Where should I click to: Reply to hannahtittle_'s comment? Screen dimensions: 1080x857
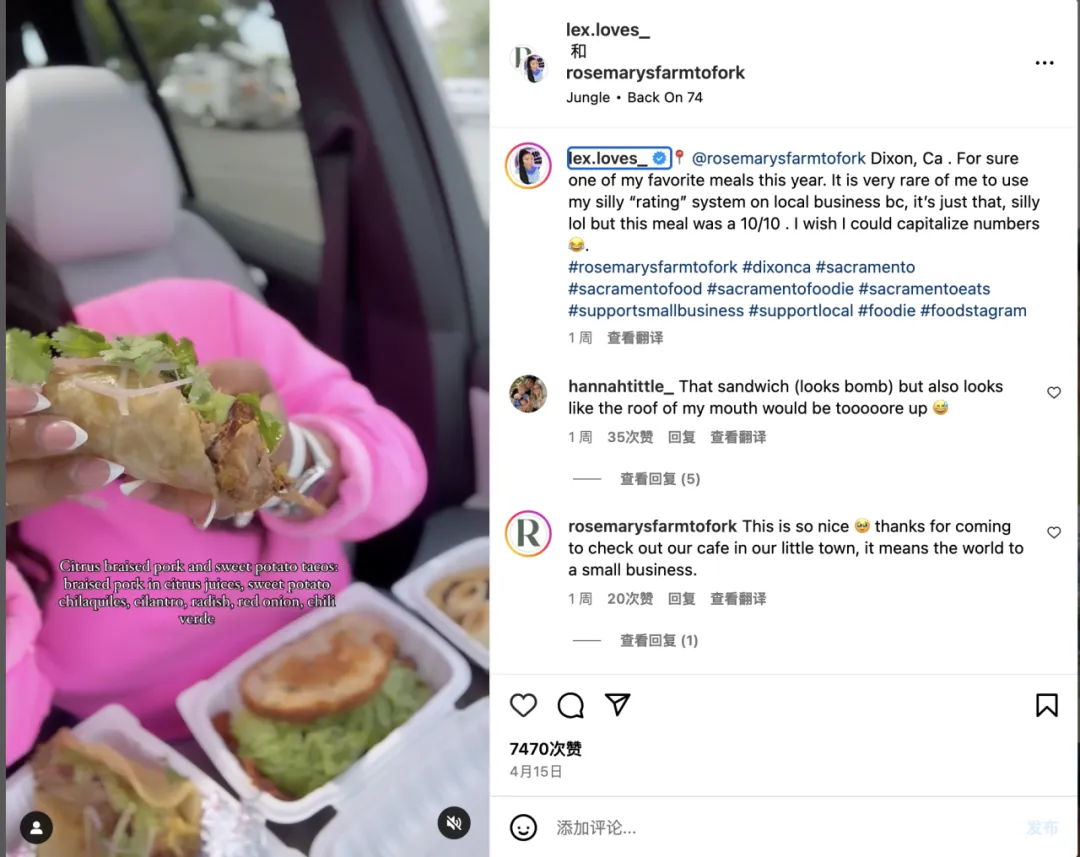click(x=681, y=437)
